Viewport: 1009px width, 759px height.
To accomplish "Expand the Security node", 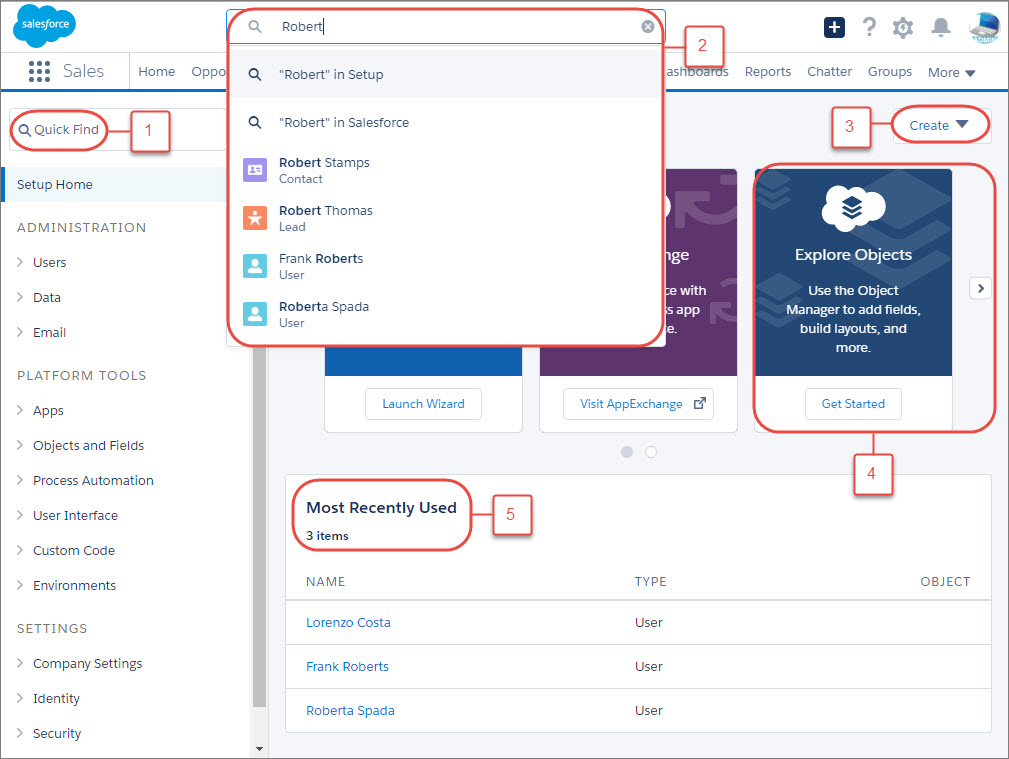I will tap(19, 733).
